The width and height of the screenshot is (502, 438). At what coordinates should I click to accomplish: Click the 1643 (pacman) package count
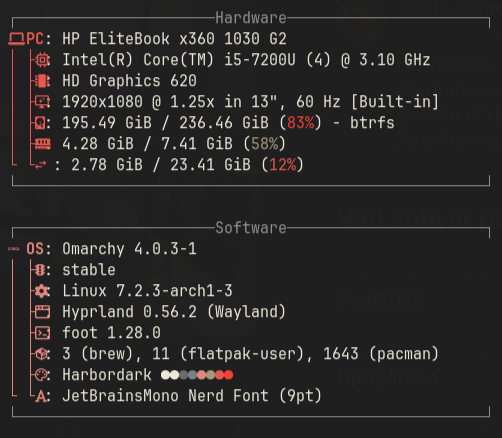(x=381, y=354)
